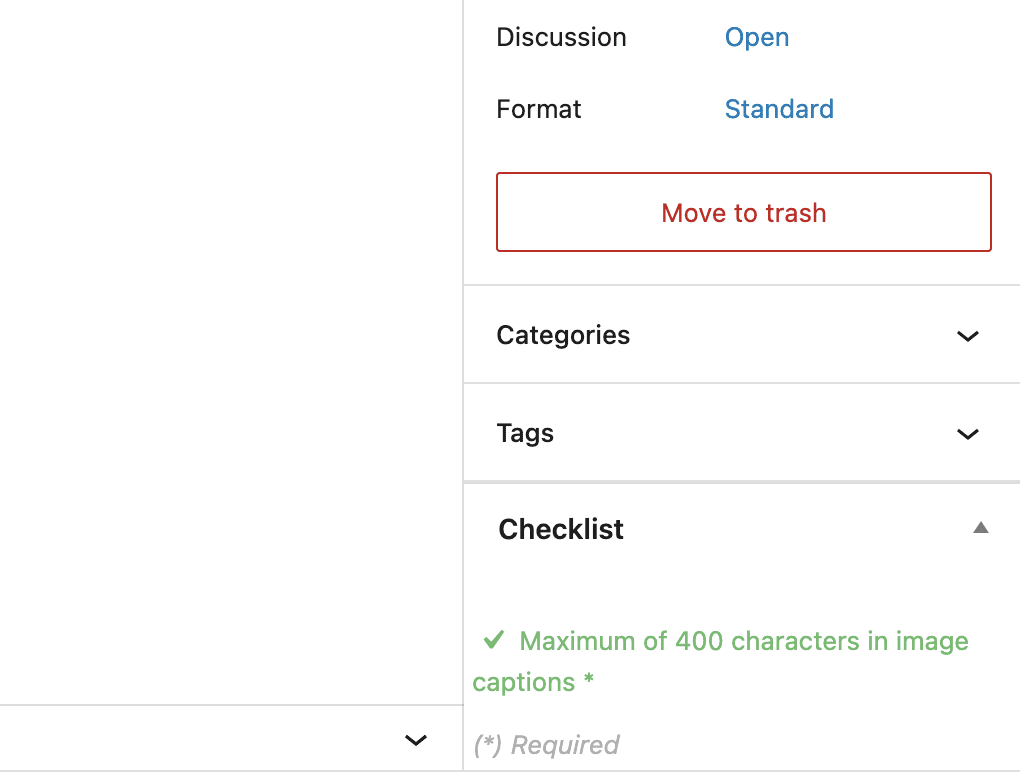Select the Categories panel heading

click(x=563, y=336)
